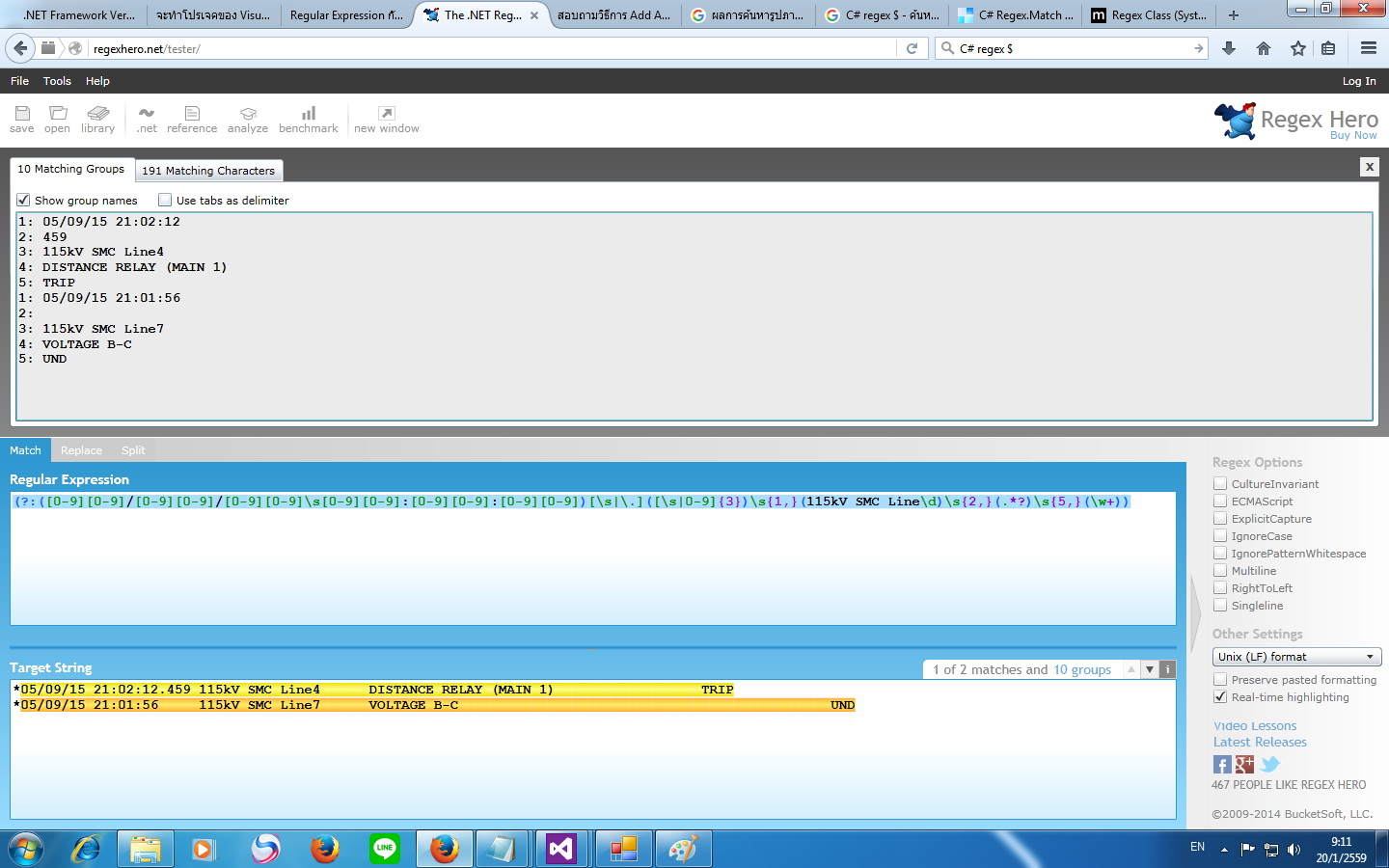Open Visual Studio from the taskbar
This screenshot has width=1389, height=868.
click(563, 849)
